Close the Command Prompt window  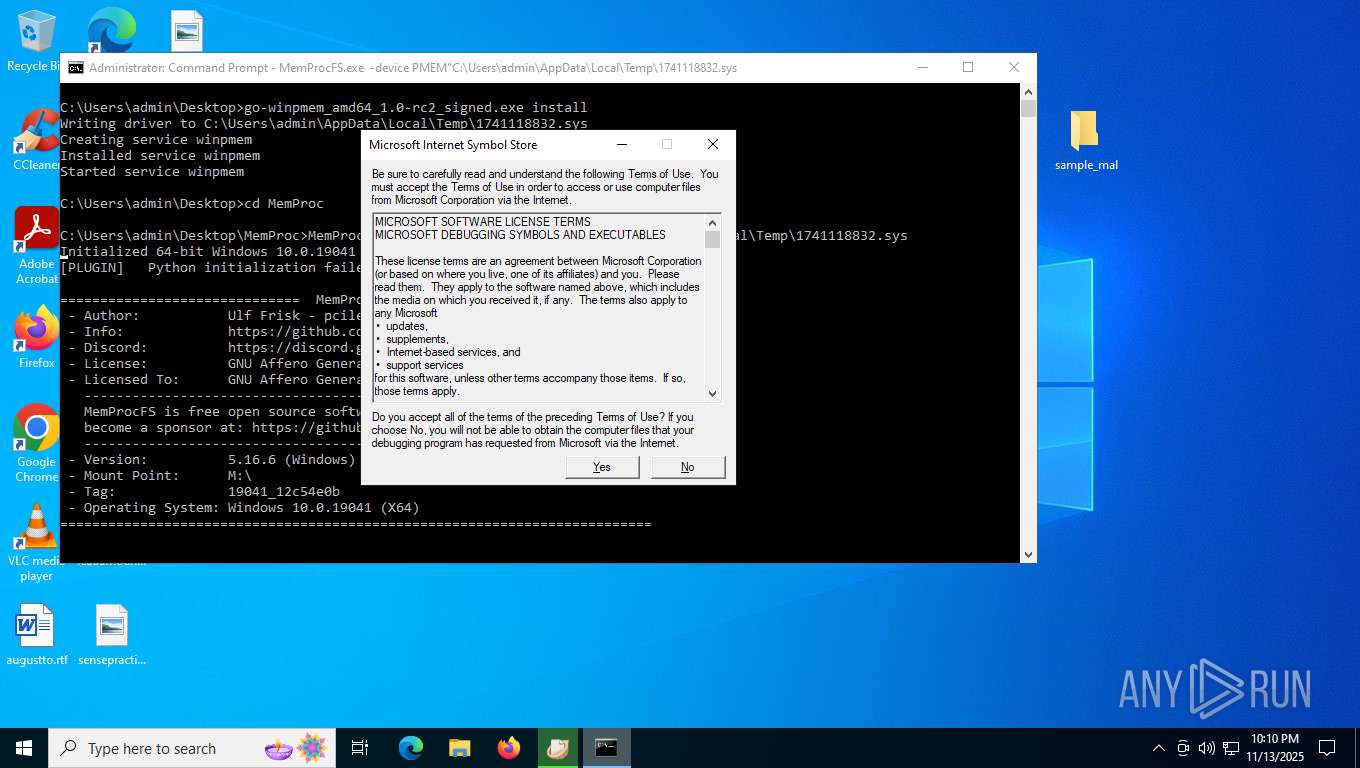click(x=1013, y=67)
